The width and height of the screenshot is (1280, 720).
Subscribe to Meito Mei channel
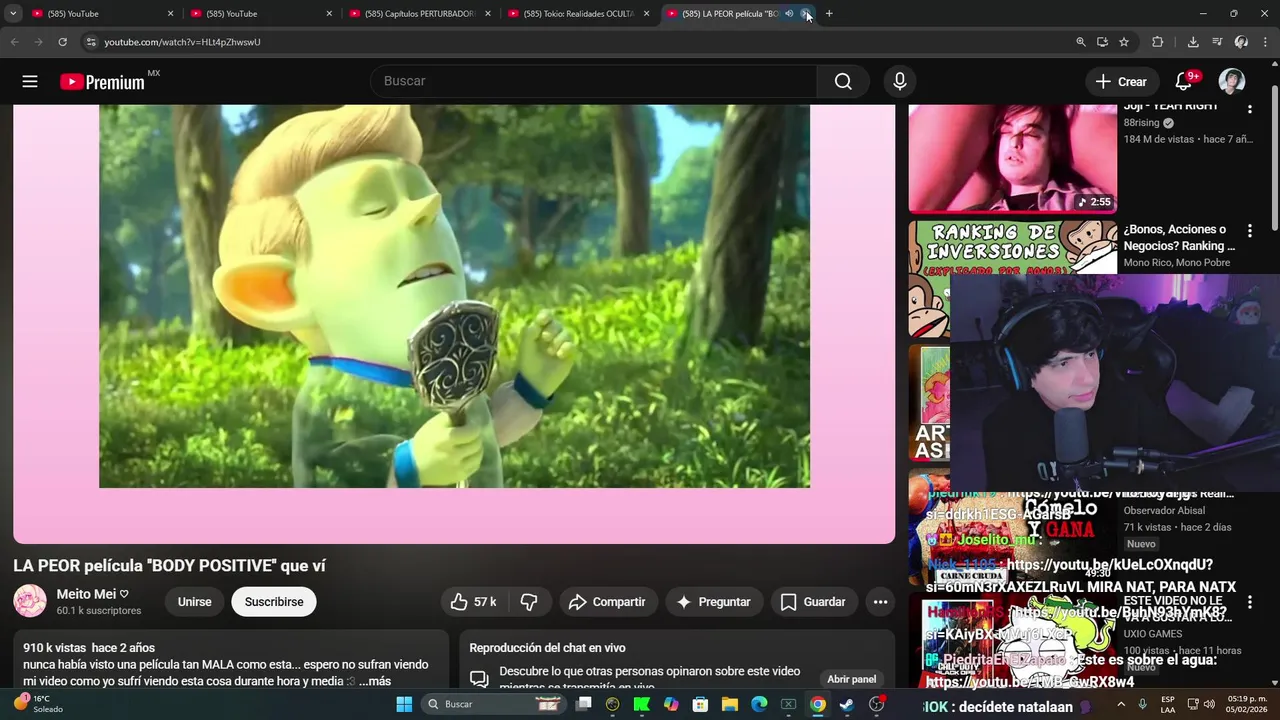coord(274,602)
